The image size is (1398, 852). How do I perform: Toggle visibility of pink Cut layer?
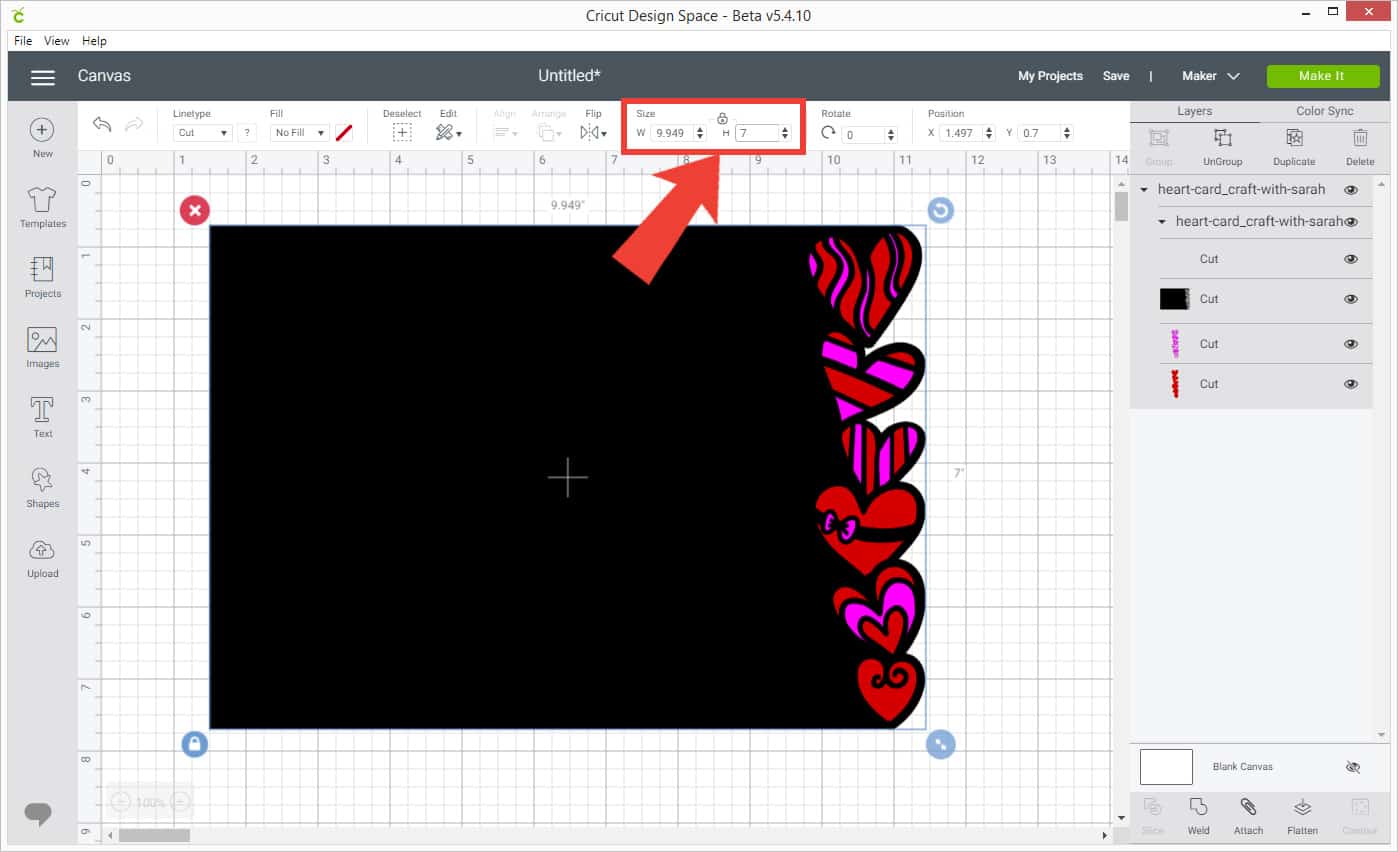pyautogui.click(x=1351, y=344)
